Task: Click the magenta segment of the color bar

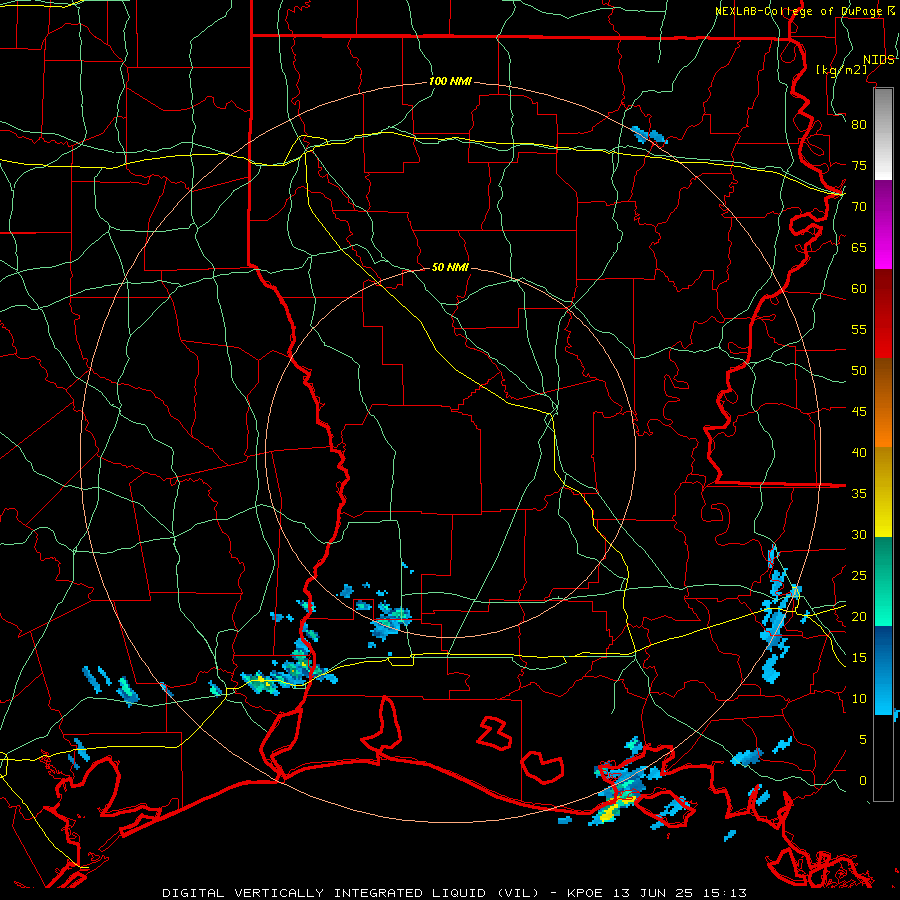Action: (x=883, y=225)
